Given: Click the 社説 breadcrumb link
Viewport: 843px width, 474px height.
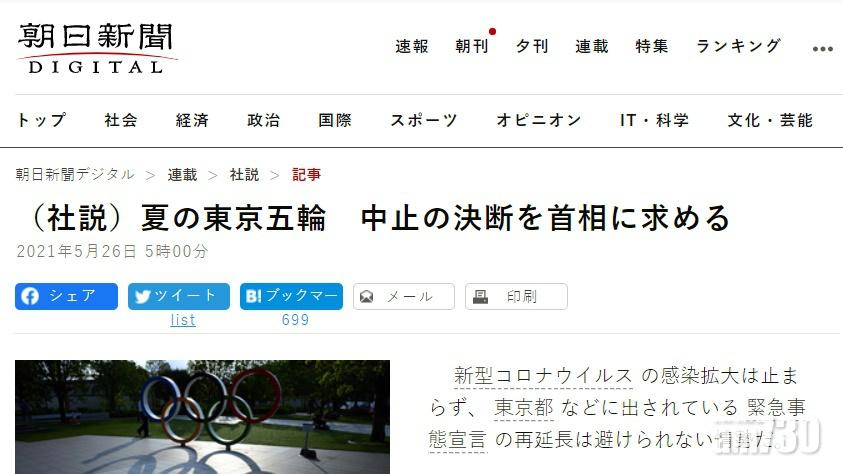Looking at the screenshot, I should [245, 175].
